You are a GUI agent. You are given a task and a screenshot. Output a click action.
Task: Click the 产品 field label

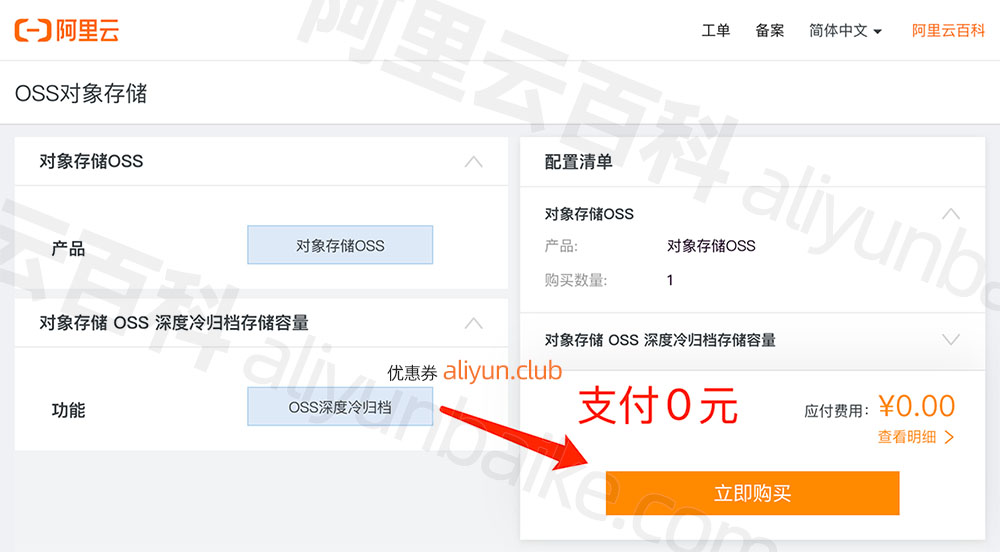click(x=68, y=249)
